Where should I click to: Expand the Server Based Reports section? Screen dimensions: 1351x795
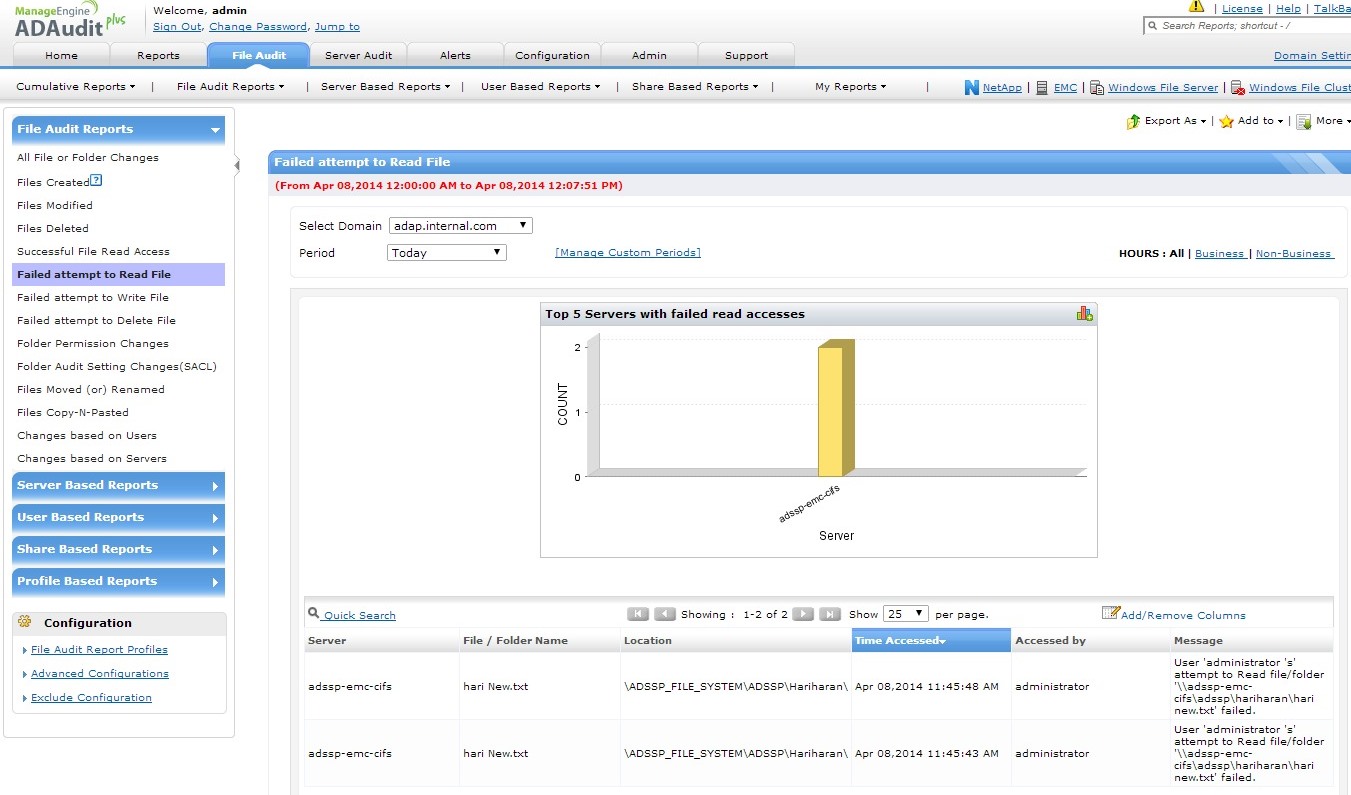click(x=118, y=486)
